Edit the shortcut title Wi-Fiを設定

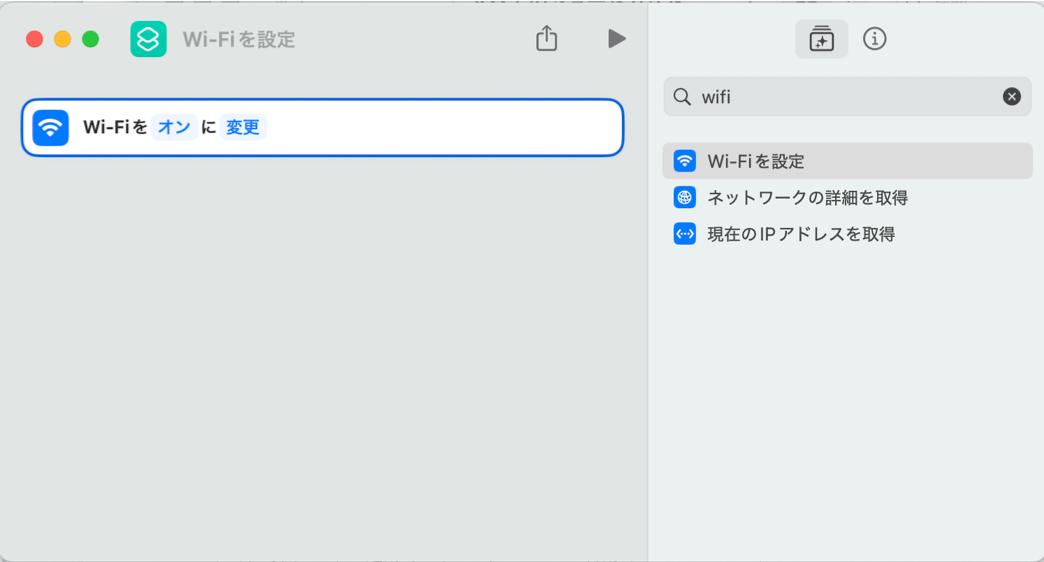pos(239,39)
